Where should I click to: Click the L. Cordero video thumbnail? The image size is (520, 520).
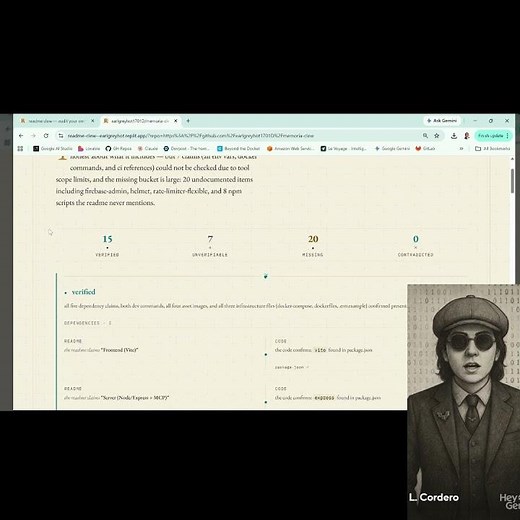[463, 402]
